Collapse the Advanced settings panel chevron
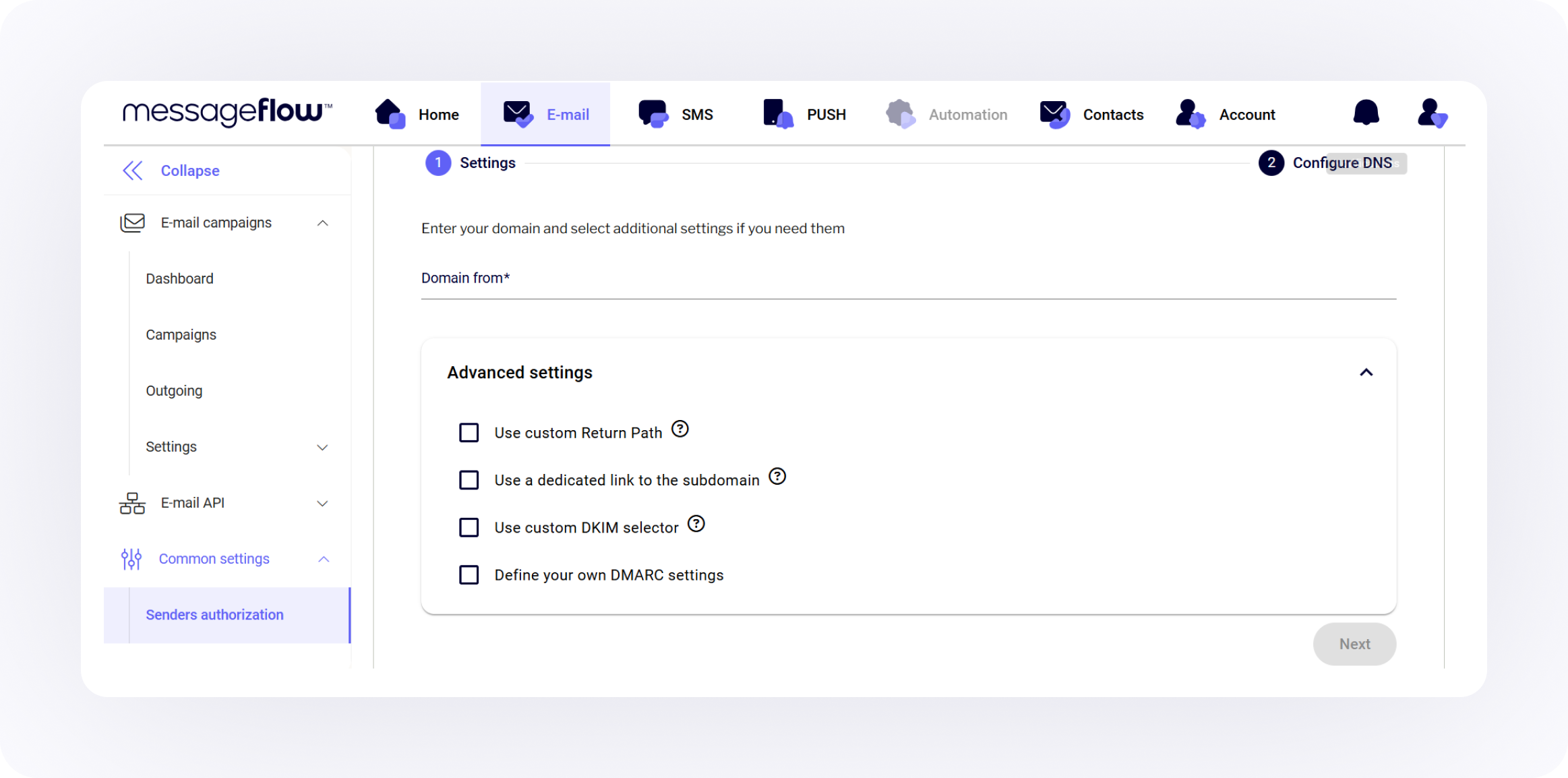The height and width of the screenshot is (778, 1568). [x=1366, y=372]
